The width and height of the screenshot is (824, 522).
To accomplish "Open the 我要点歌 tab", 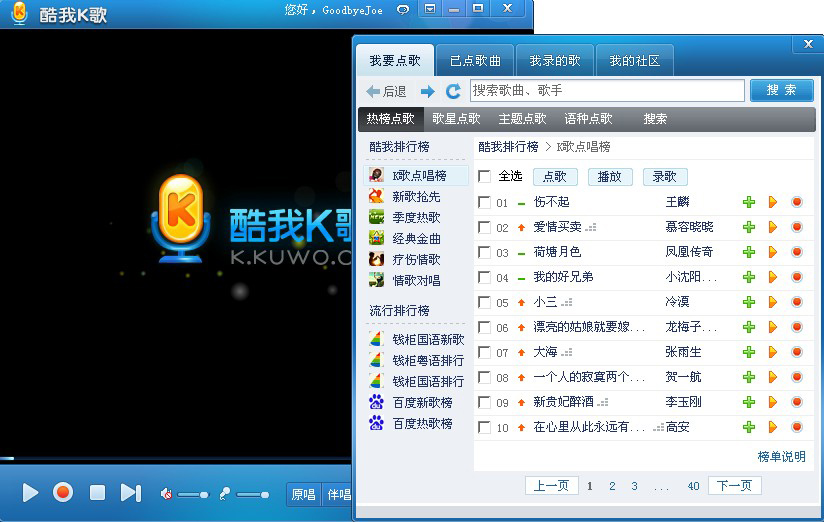I will coord(395,61).
